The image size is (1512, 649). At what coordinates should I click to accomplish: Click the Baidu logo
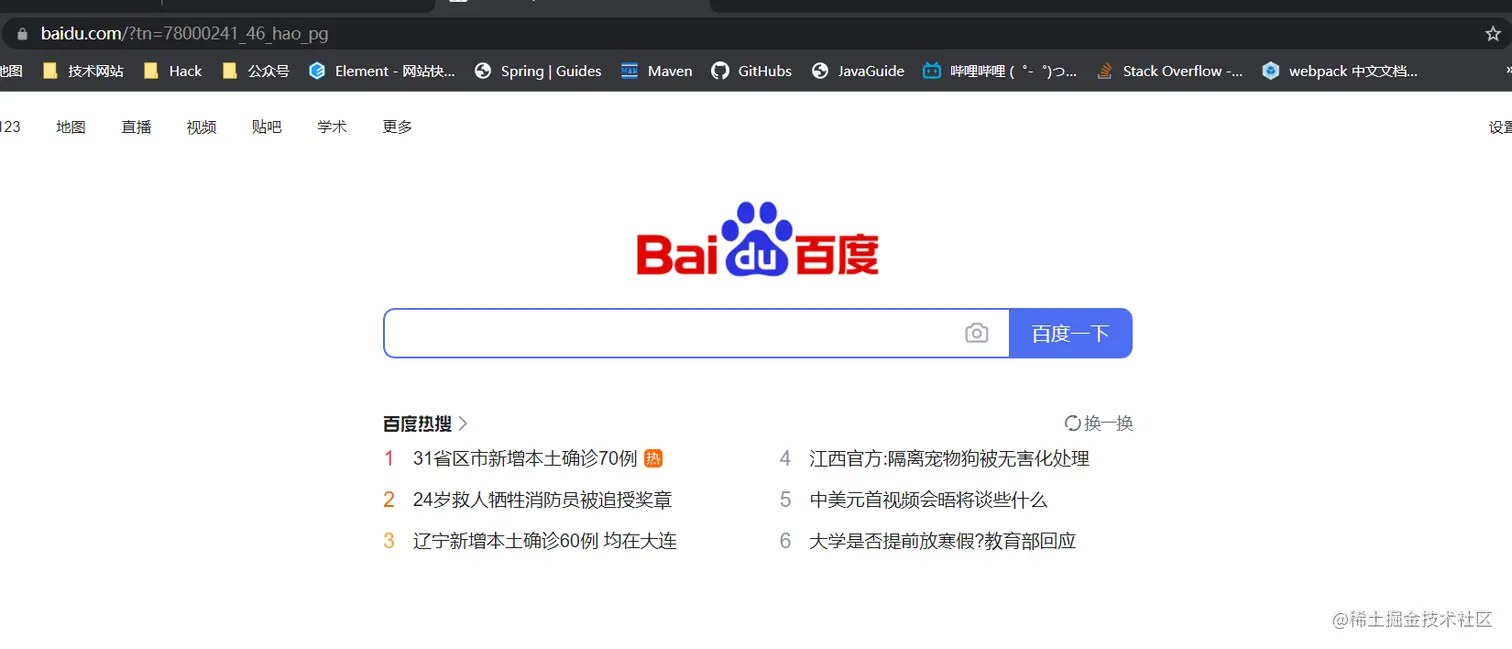[757, 239]
